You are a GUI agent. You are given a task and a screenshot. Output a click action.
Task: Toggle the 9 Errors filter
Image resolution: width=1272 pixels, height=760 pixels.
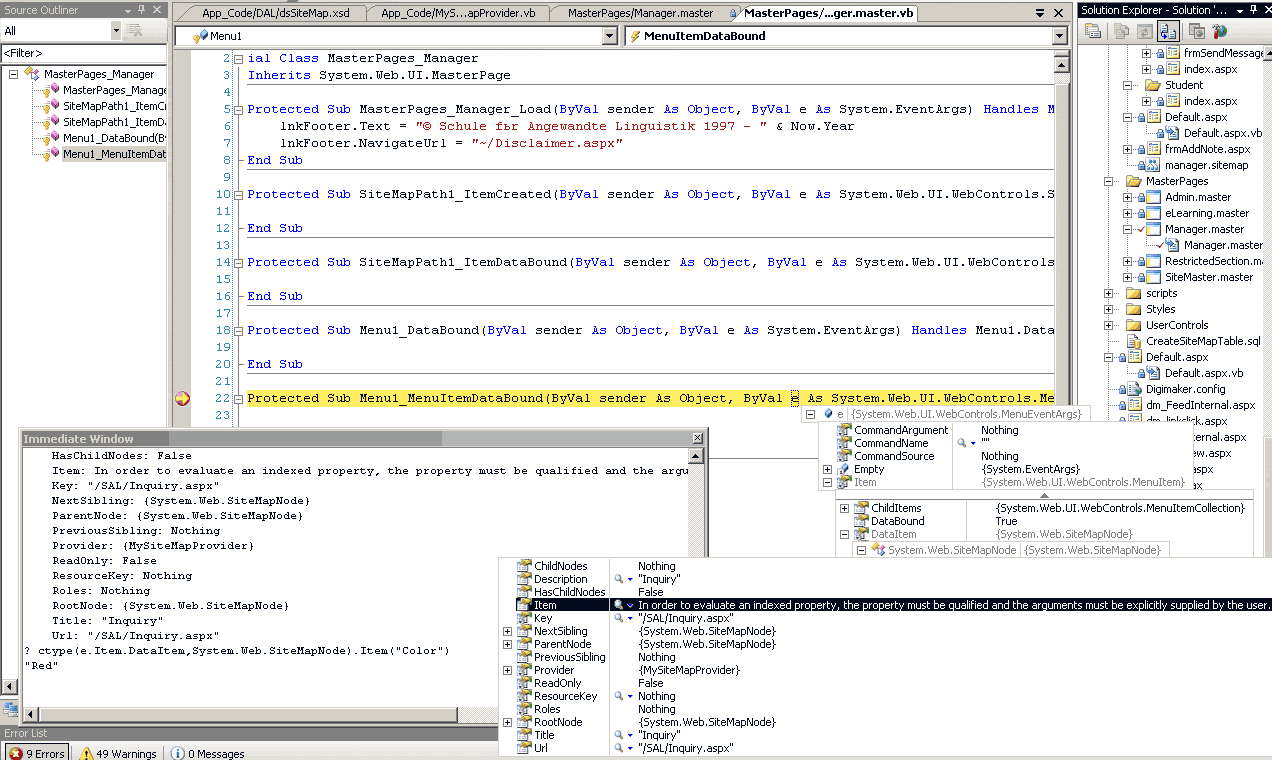(x=37, y=753)
